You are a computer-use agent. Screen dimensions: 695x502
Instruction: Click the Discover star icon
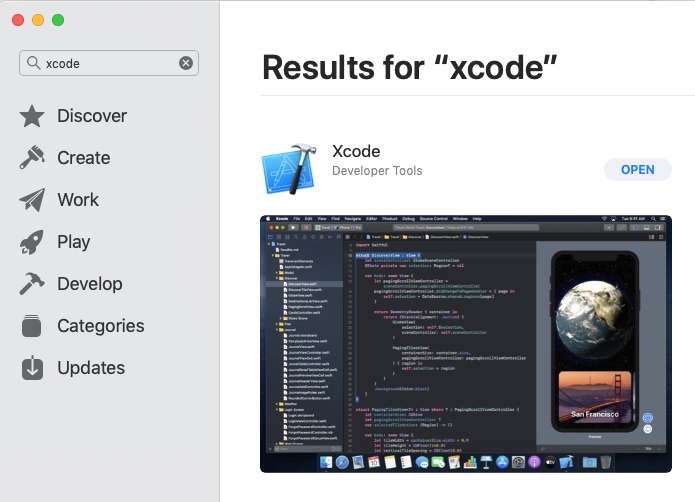(32, 116)
